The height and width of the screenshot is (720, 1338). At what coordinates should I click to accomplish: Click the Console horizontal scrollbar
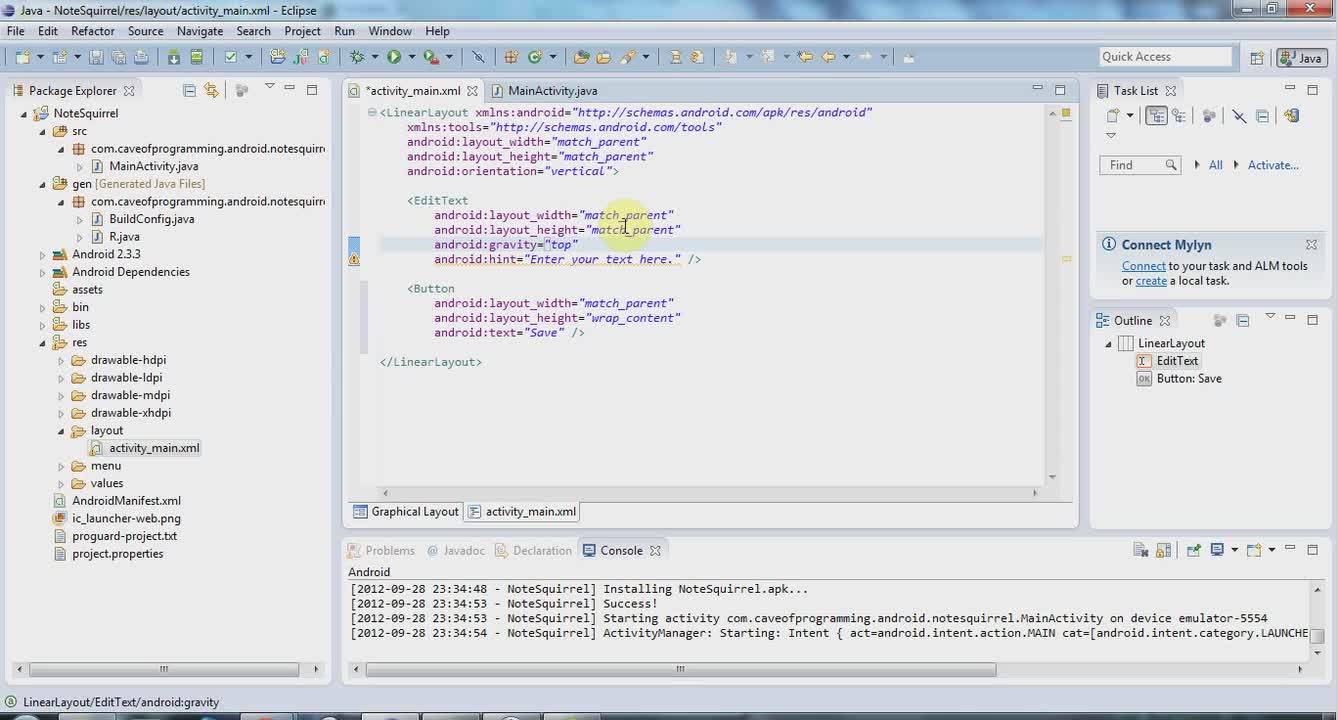tap(680, 670)
